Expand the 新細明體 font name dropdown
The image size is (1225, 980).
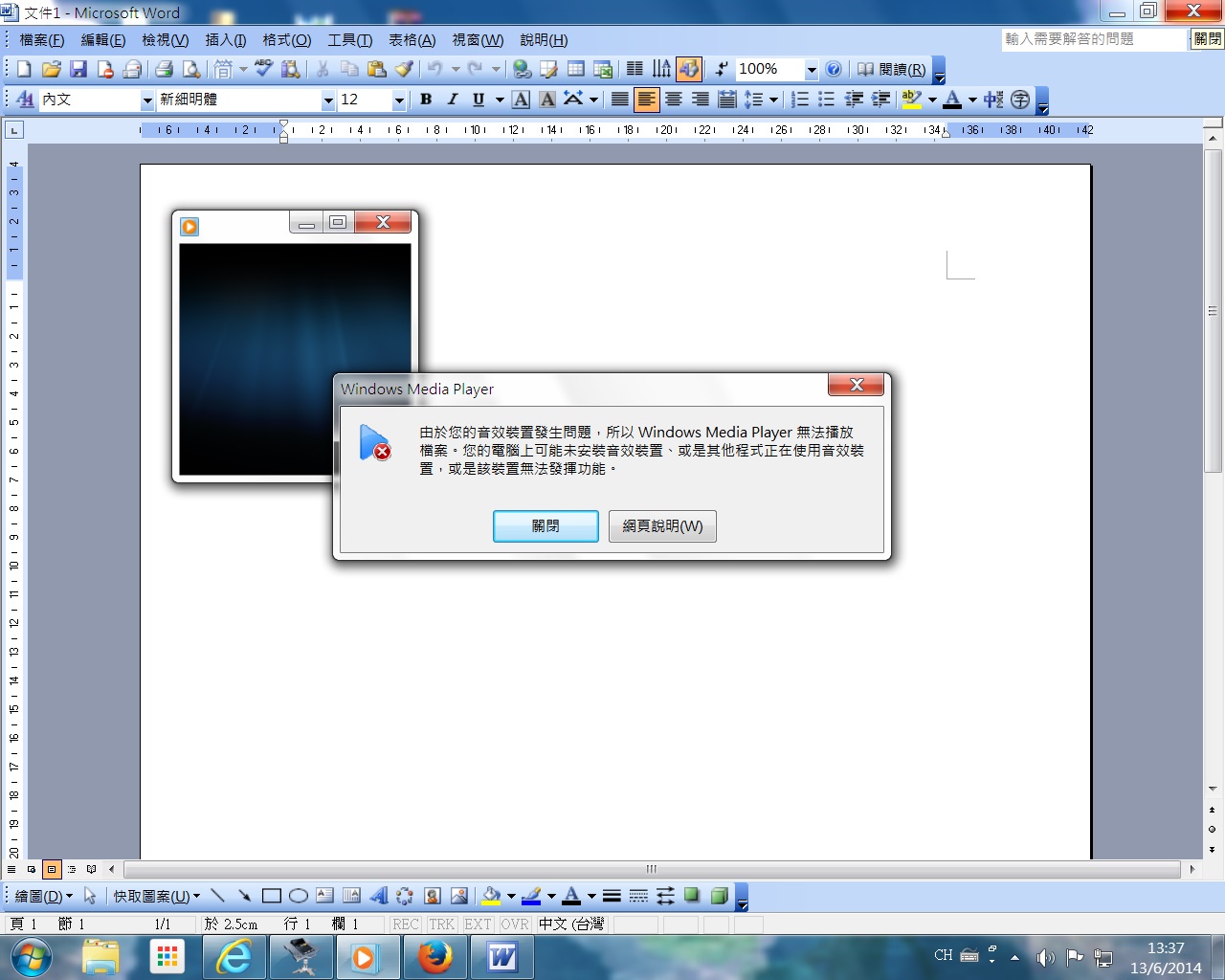[x=328, y=100]
